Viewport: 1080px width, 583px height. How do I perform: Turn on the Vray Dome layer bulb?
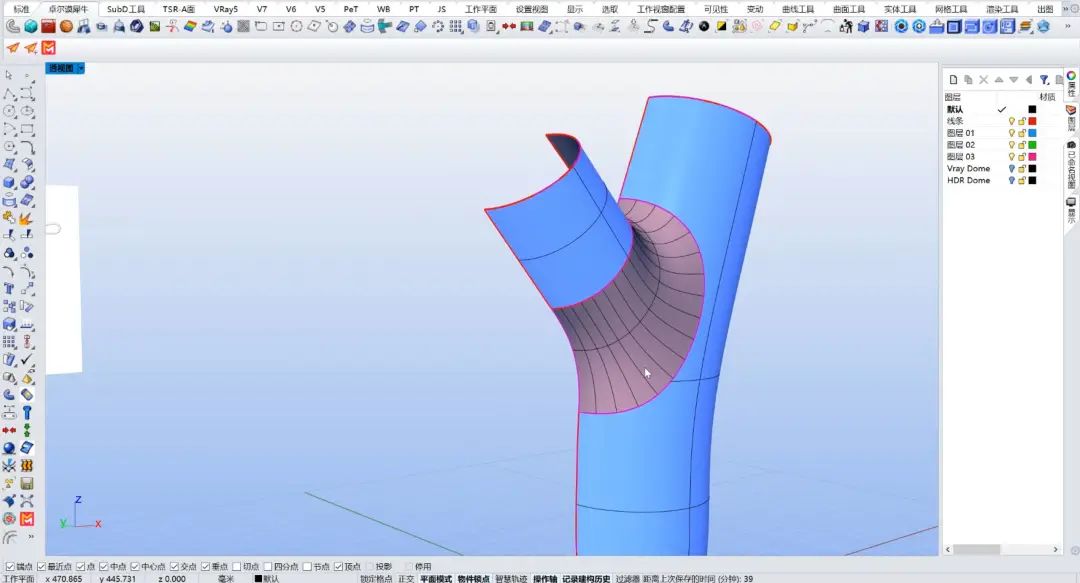point(1011,169)
